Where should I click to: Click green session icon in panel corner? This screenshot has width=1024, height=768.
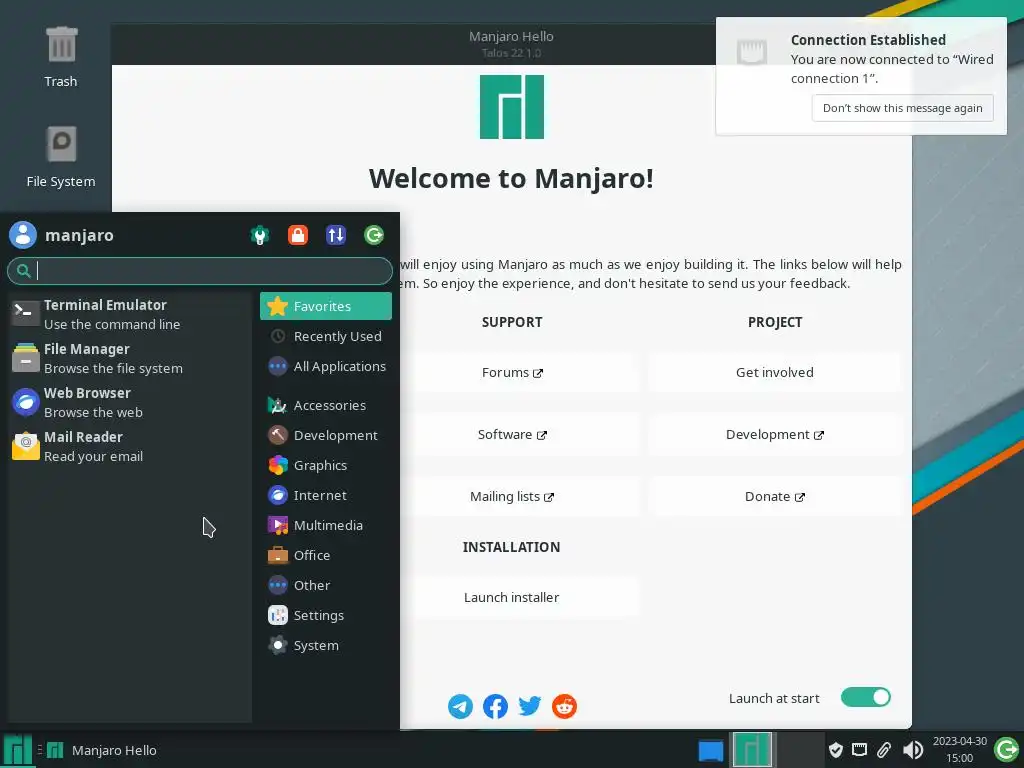pos(1006,750)
